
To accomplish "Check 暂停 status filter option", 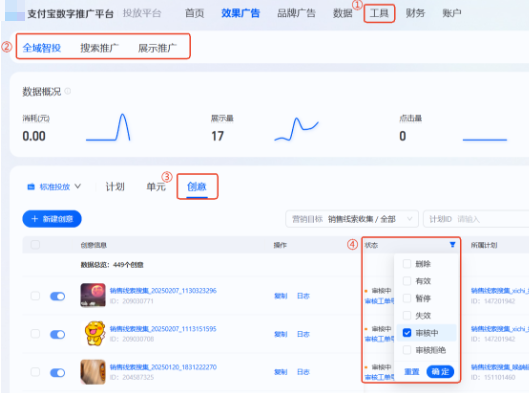I will coord(407,298).
